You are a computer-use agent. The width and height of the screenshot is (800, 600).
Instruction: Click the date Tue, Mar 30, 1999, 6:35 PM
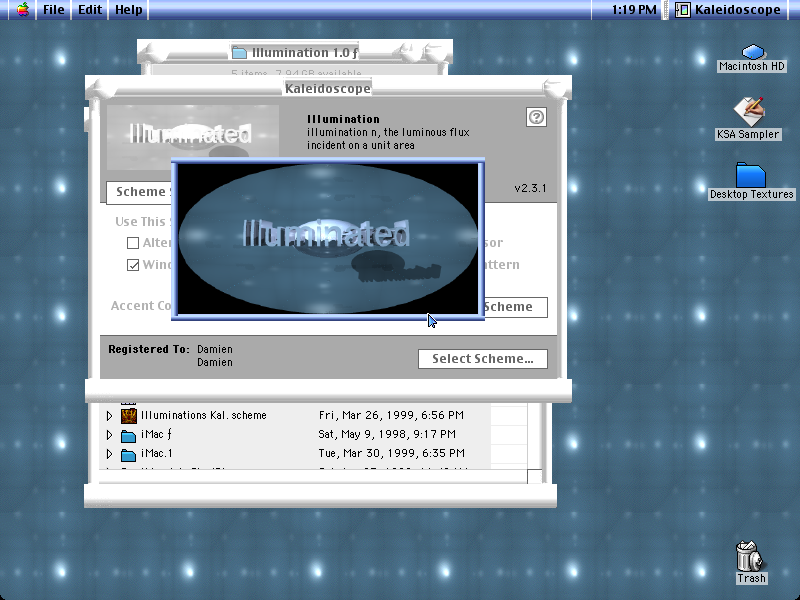[391, 453]
